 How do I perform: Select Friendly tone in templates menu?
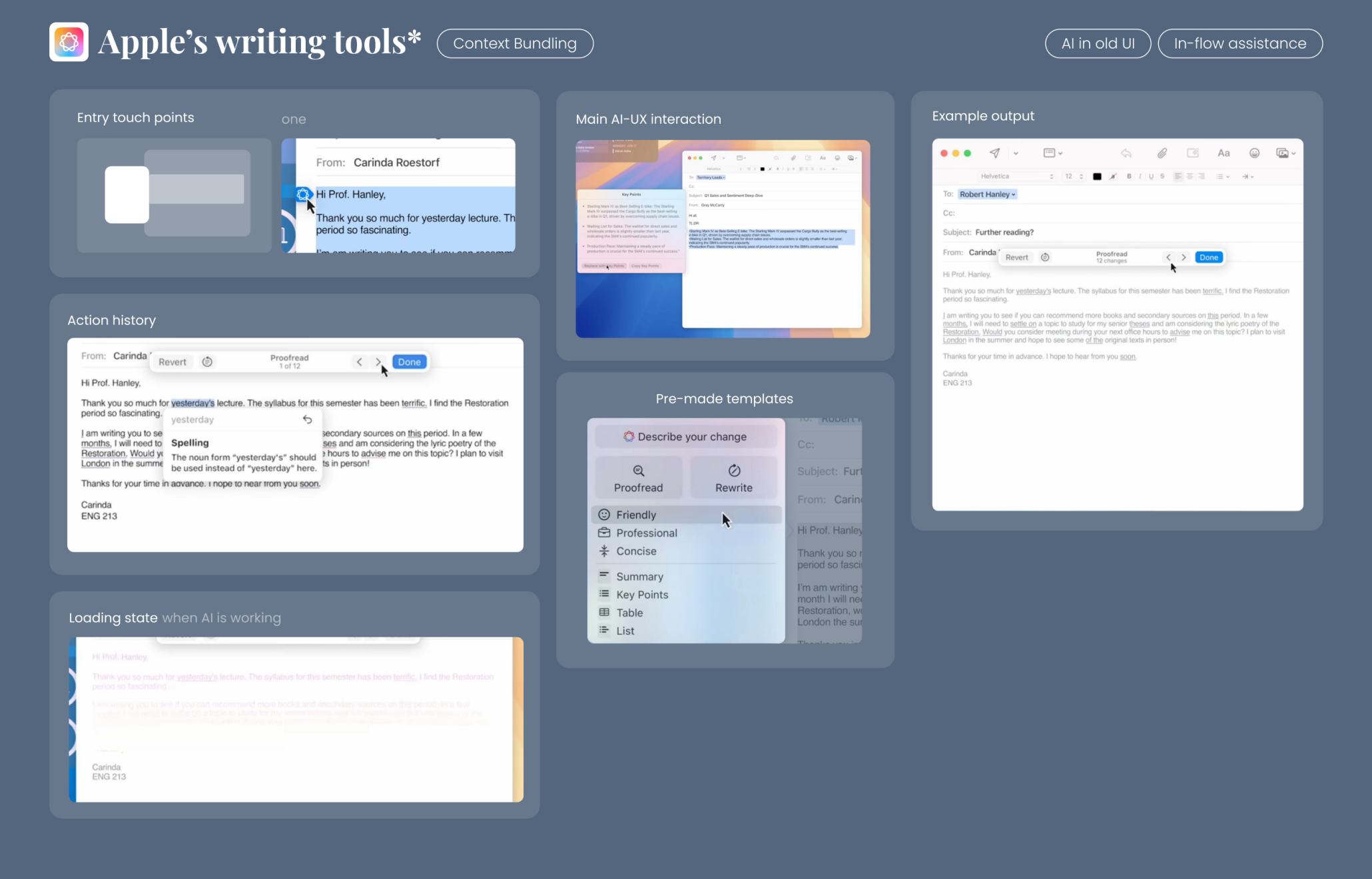click(635, 515)
